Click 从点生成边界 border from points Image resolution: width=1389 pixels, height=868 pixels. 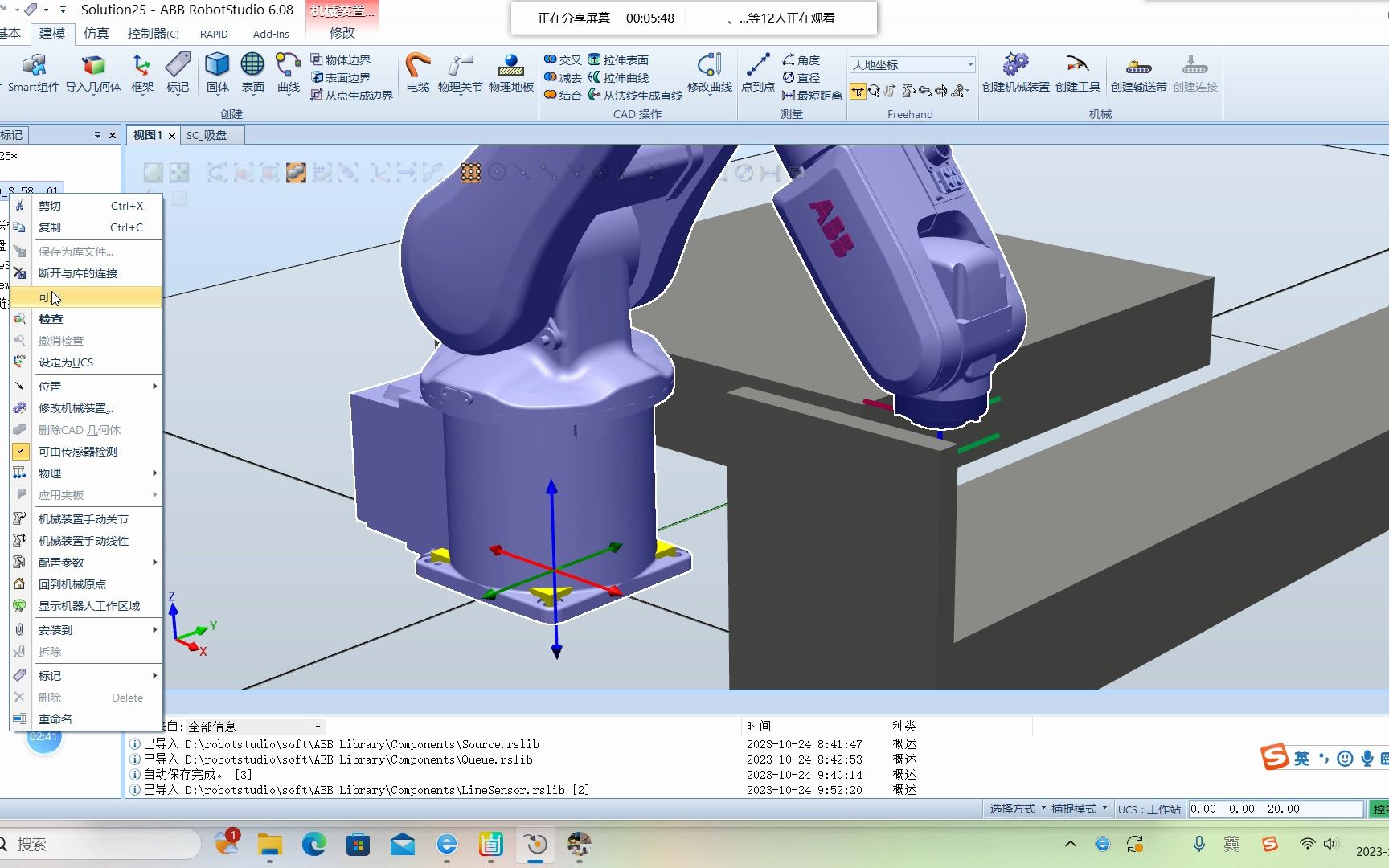point(352,96)
